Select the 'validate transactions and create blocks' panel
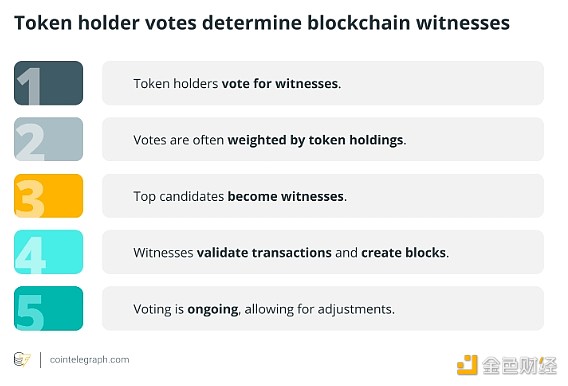The image size is (568, 386). coord(323,252)
